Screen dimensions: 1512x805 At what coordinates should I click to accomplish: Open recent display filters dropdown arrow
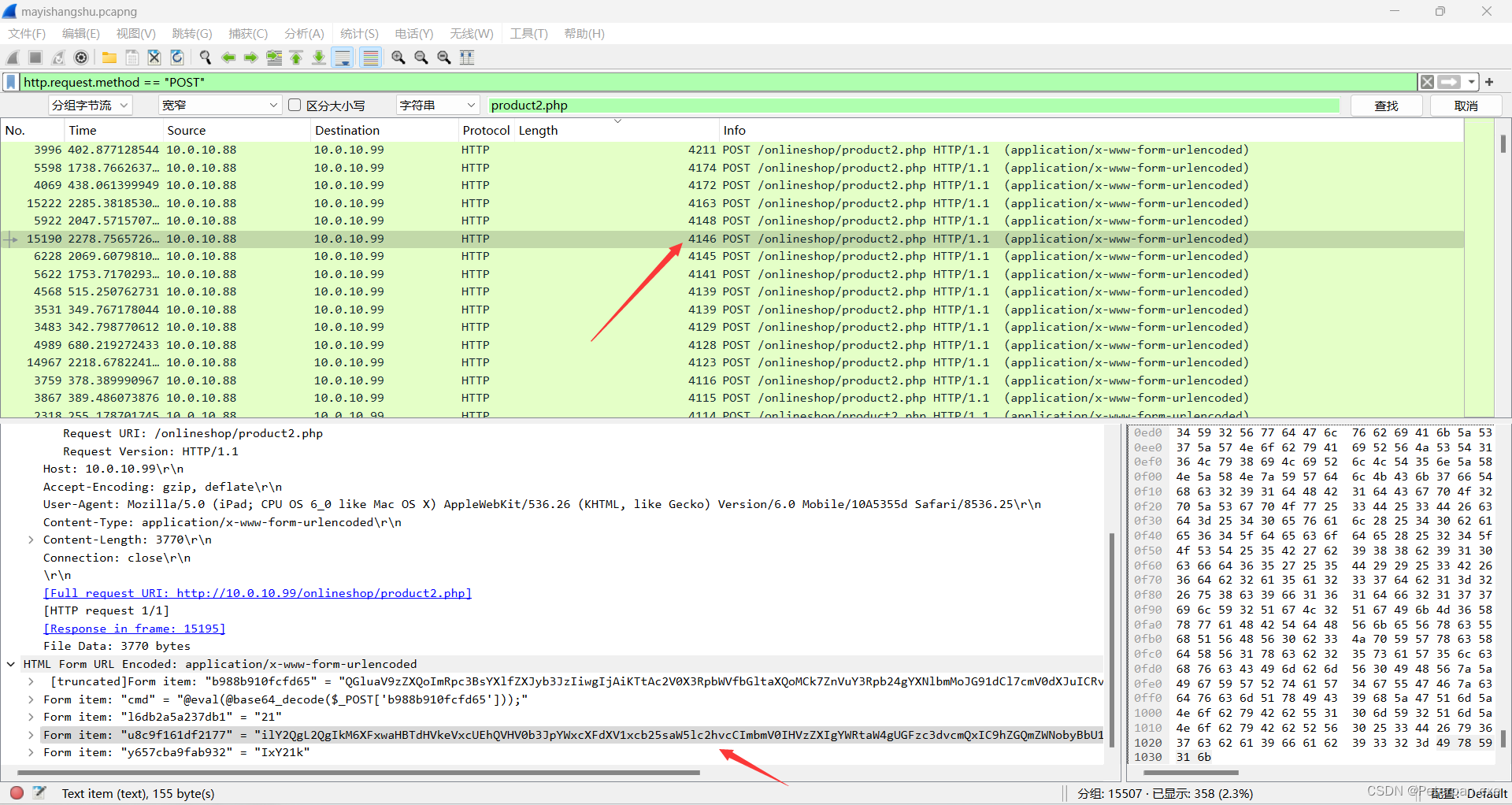point(1471,82)
